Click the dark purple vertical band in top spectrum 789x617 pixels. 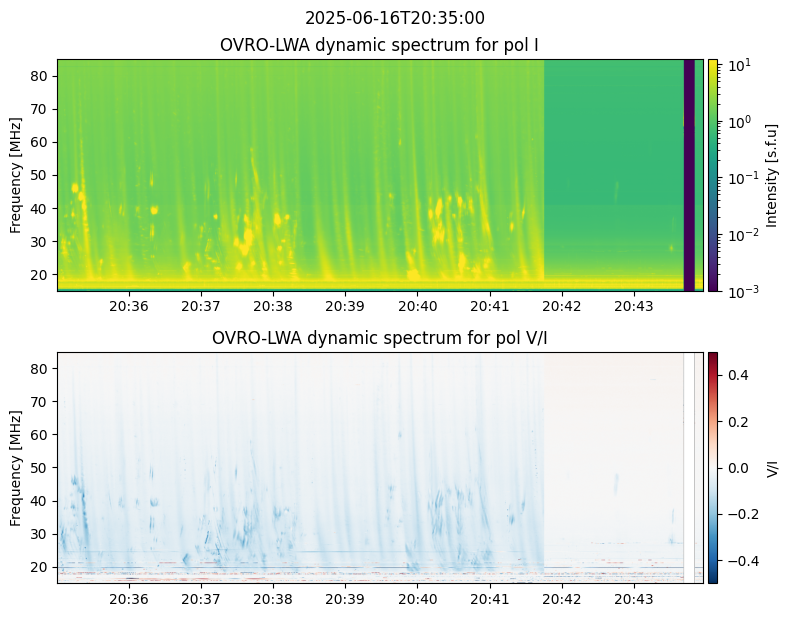click(x=689, y=175)
